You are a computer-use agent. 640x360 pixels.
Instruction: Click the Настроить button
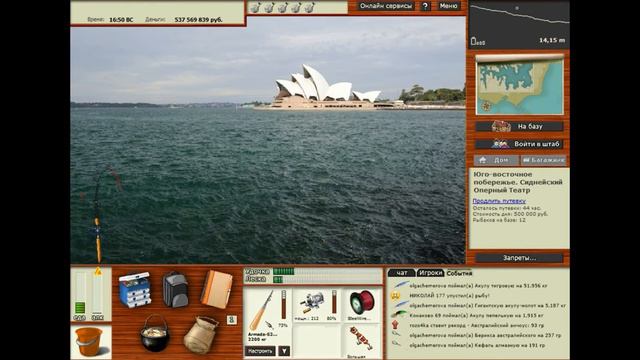coord(260,351)
